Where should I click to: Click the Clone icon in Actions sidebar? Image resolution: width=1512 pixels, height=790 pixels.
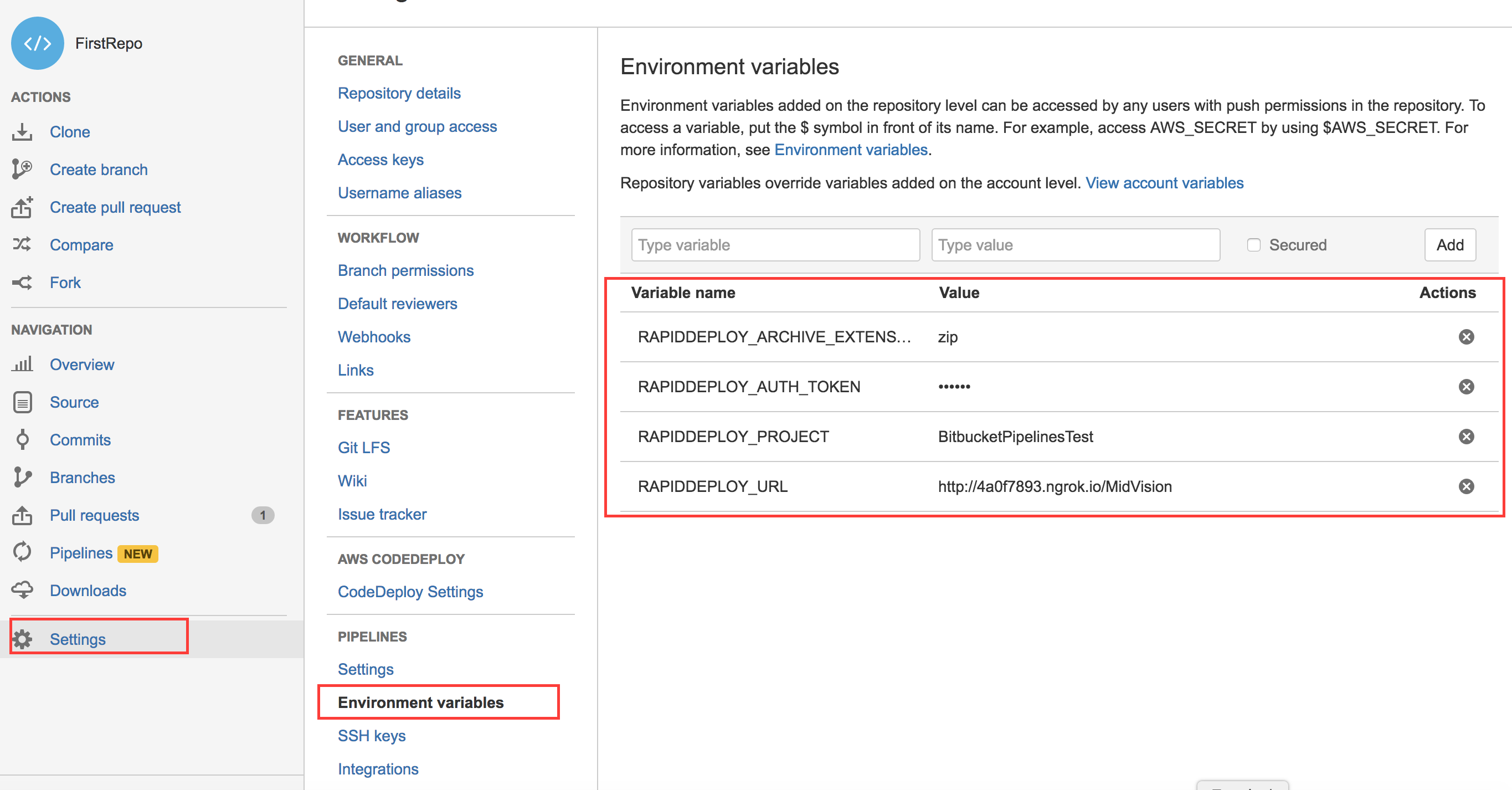(x=22, y=131)
